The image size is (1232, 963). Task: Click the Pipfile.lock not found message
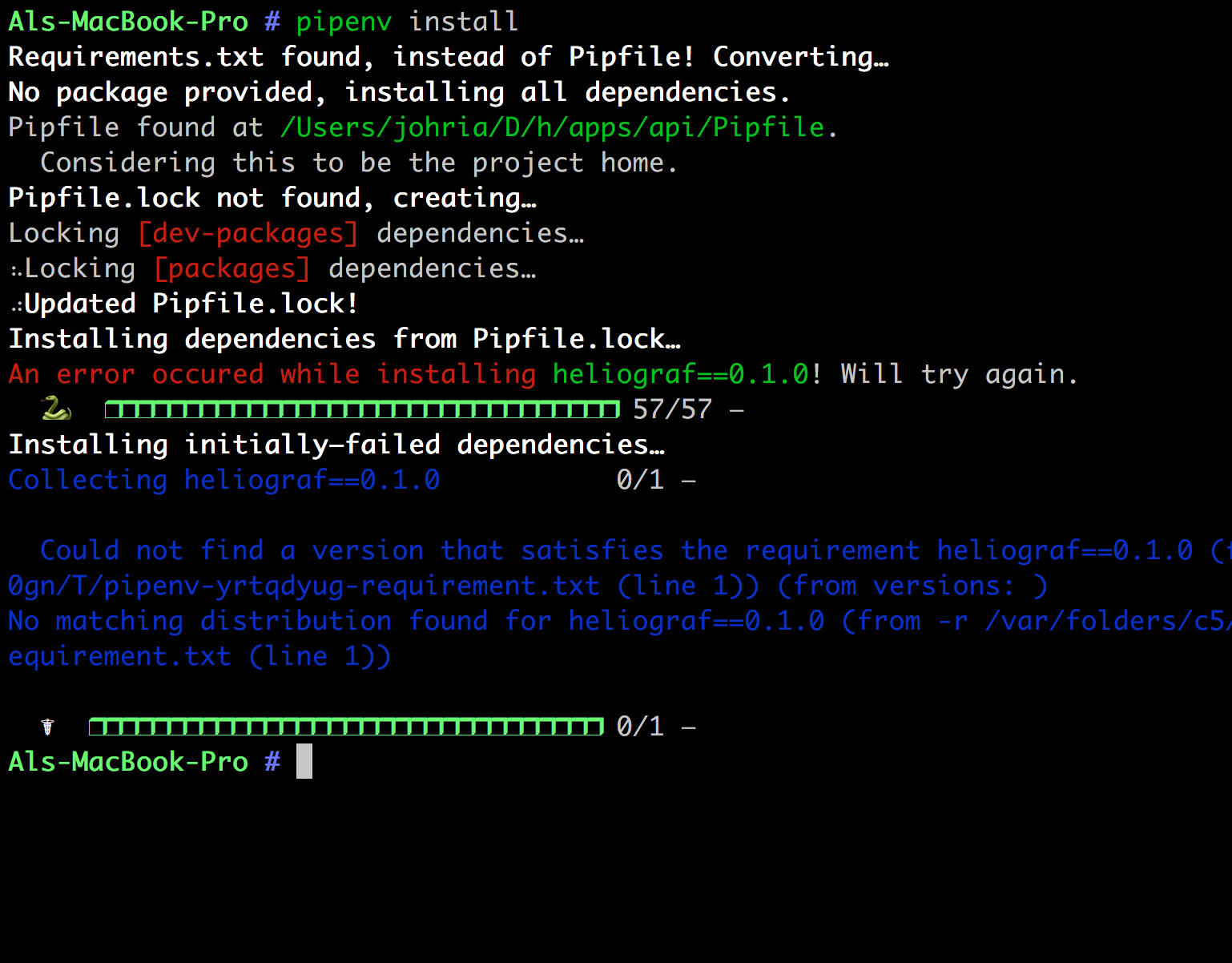tap(272, 197)
